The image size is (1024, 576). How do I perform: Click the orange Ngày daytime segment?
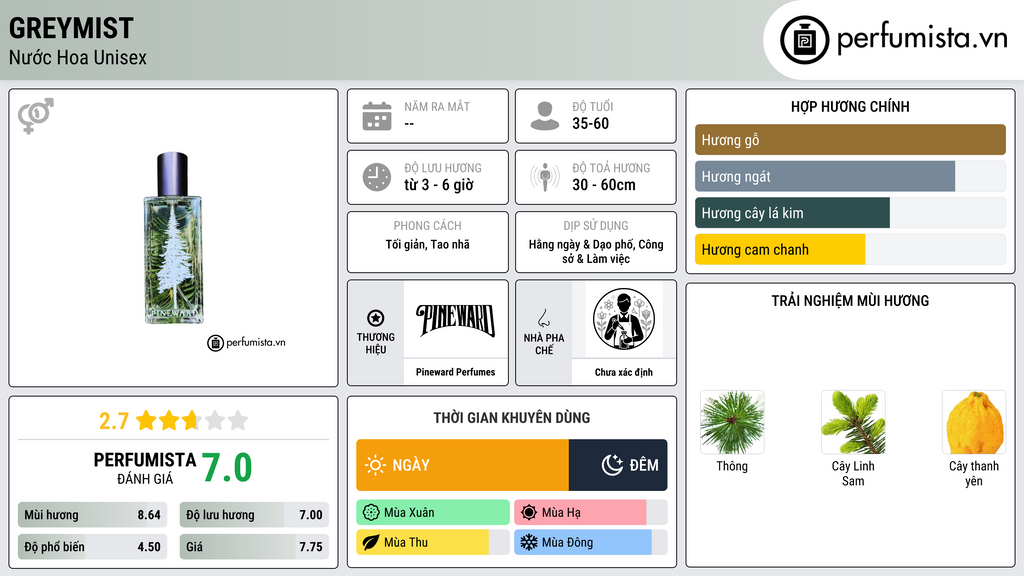462,465
